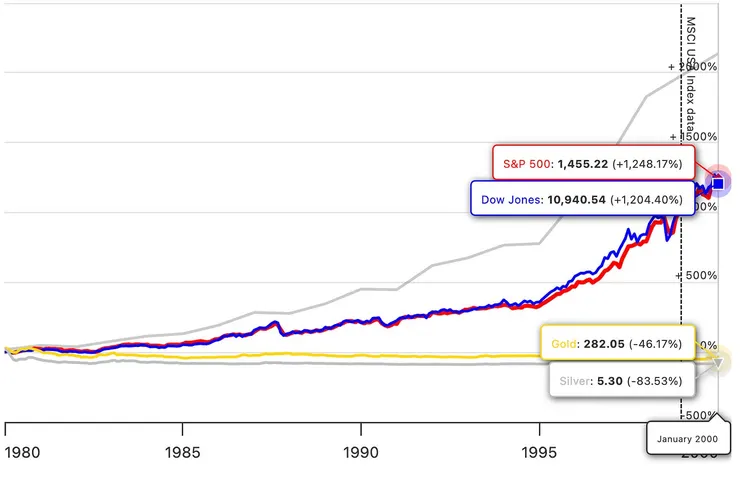Screen dimensions: 740x484
Task: Select 1985 on the time axis
Action: (181, 454)
